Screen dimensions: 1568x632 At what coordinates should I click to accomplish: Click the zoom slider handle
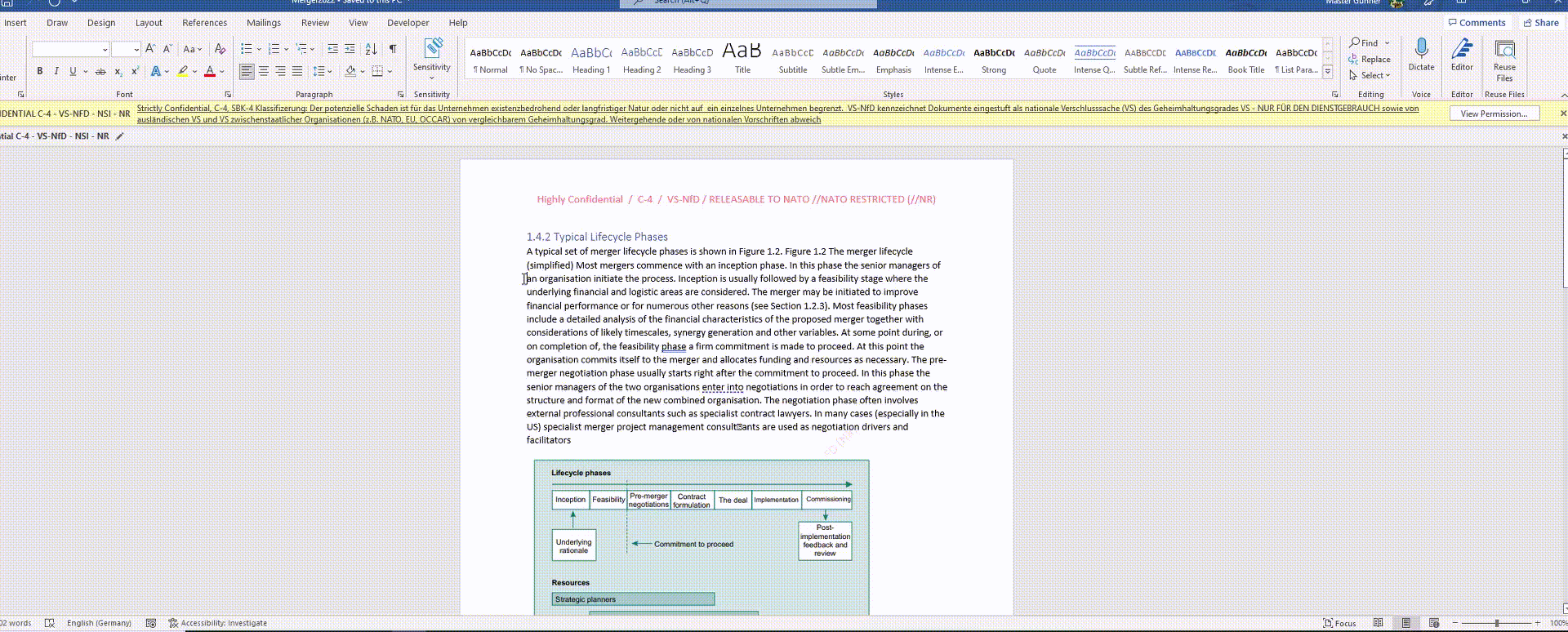click(x=1497, y=623)
